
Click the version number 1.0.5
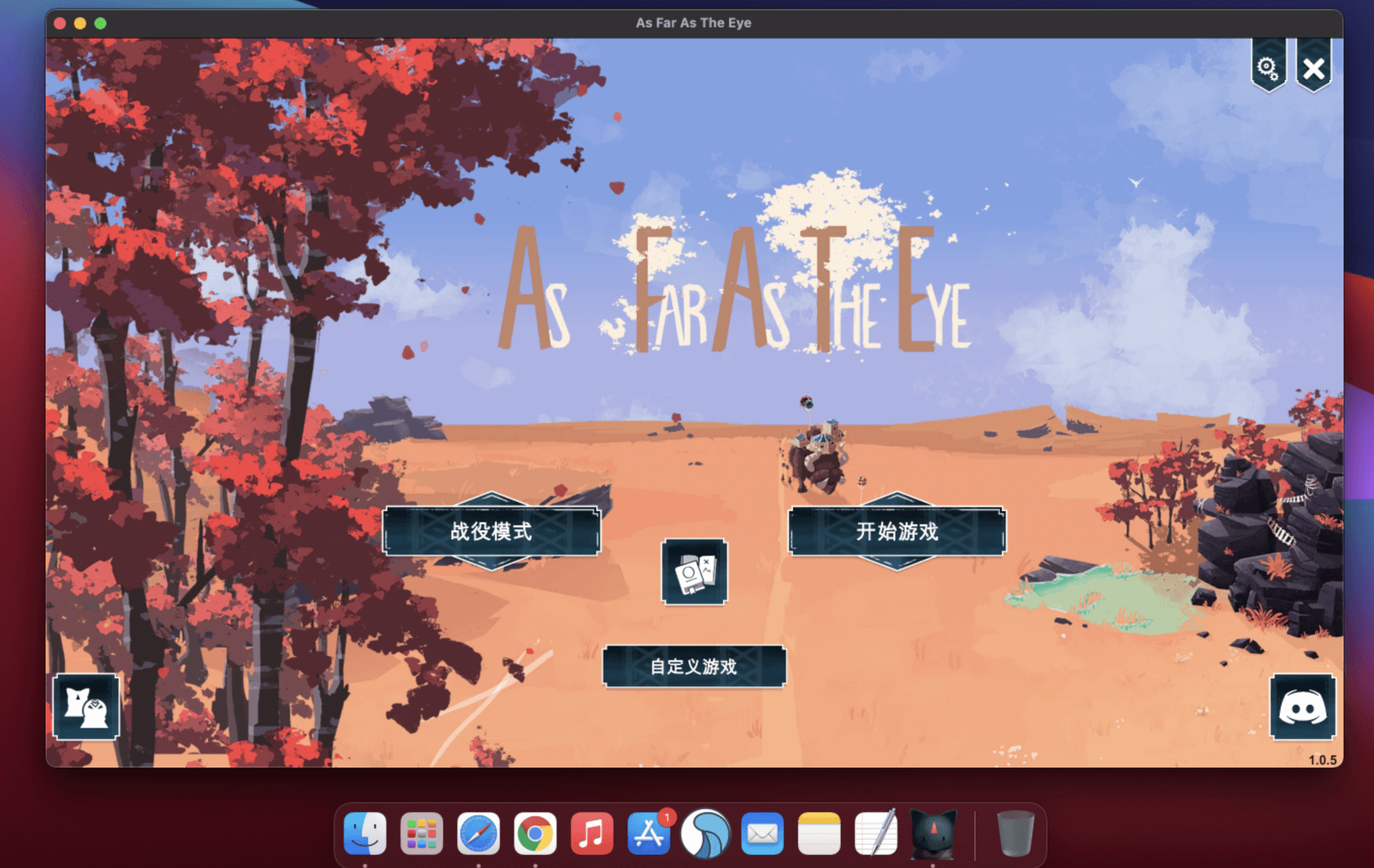(x=1322, y=759)
